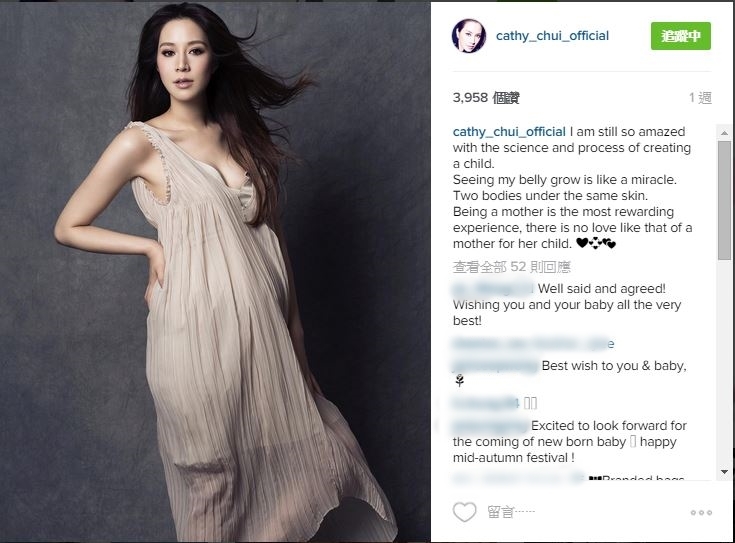Open the three-dots more options menu
Screen dimensions: 735x543
[x=701, y=513]
